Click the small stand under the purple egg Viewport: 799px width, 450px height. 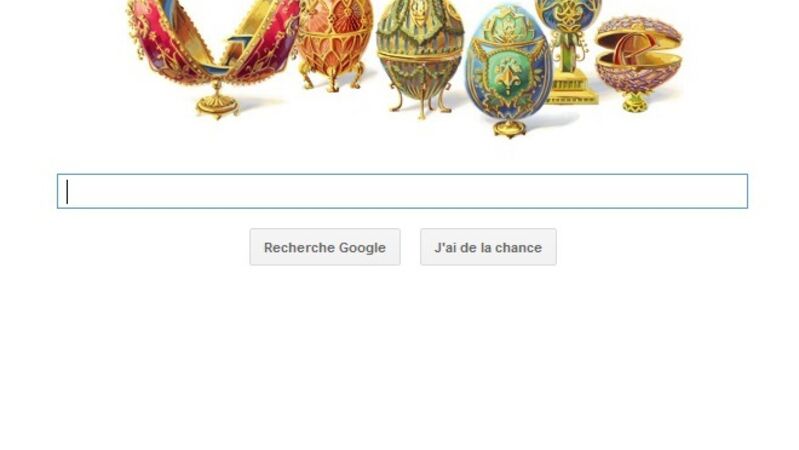click(635, 102)
